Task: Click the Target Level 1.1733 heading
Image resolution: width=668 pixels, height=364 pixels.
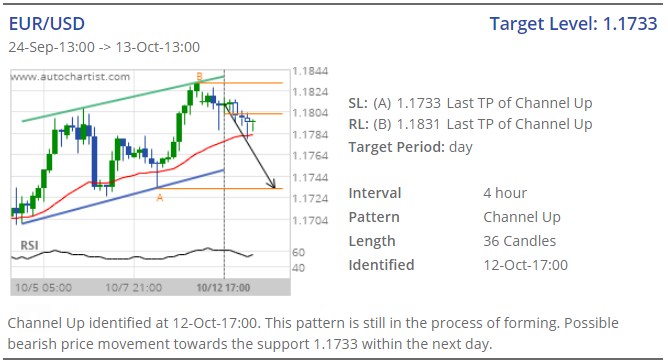Action: 573,24
